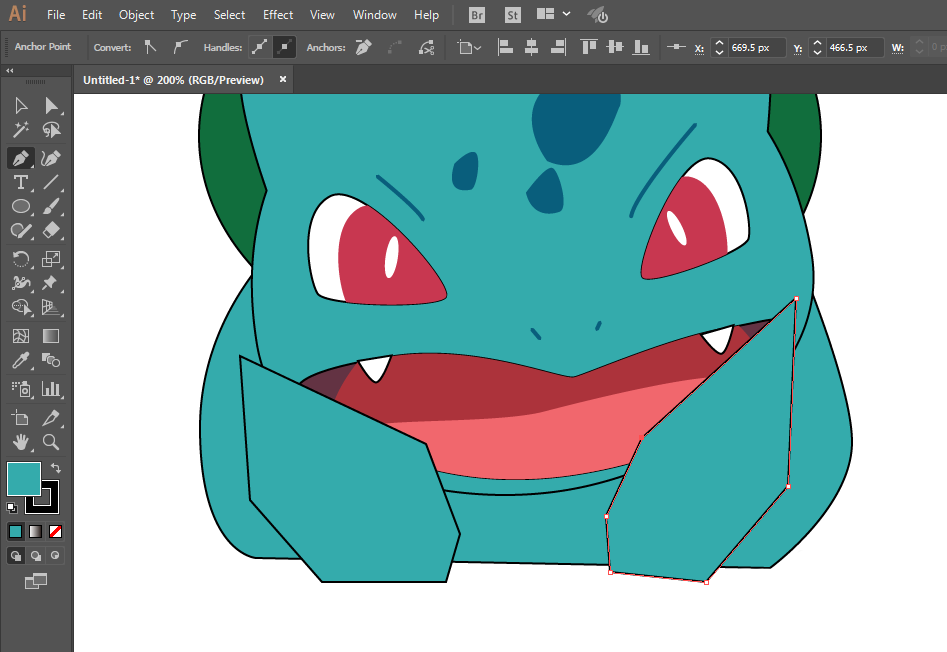This screenshot has width=947, height=652.
Task: Select the Type tool
Action: 20,182
